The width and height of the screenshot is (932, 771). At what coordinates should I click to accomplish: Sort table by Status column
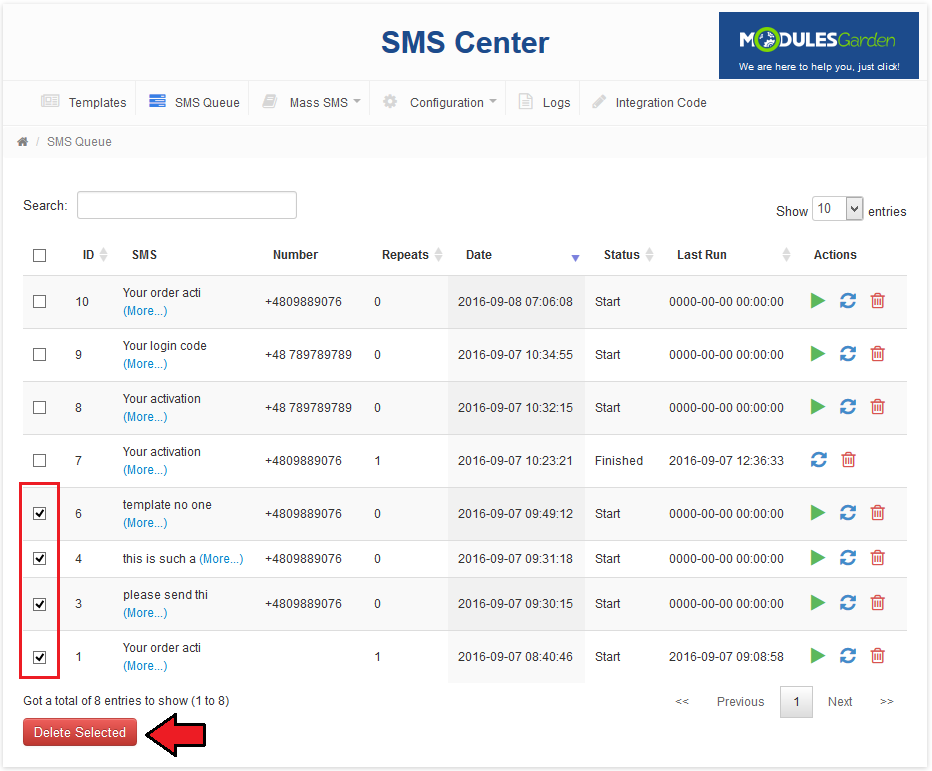coord(628,254)
